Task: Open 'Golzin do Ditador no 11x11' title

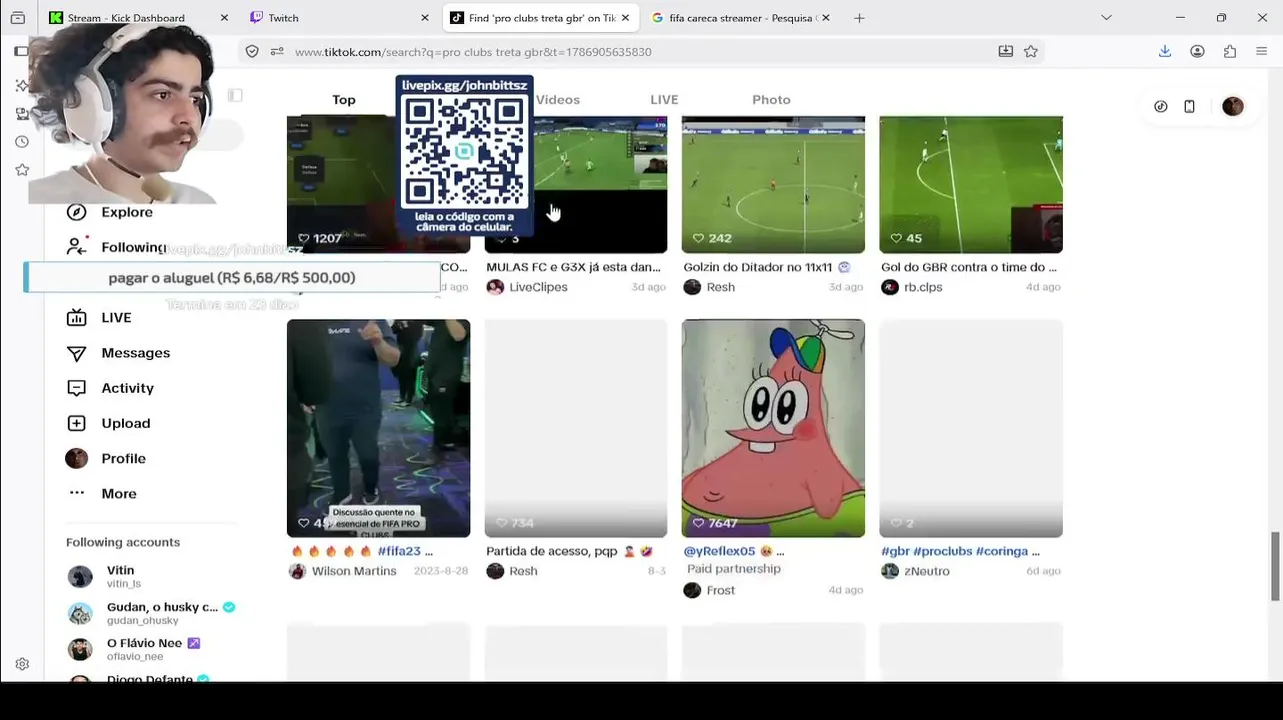Action: (766, 267)
